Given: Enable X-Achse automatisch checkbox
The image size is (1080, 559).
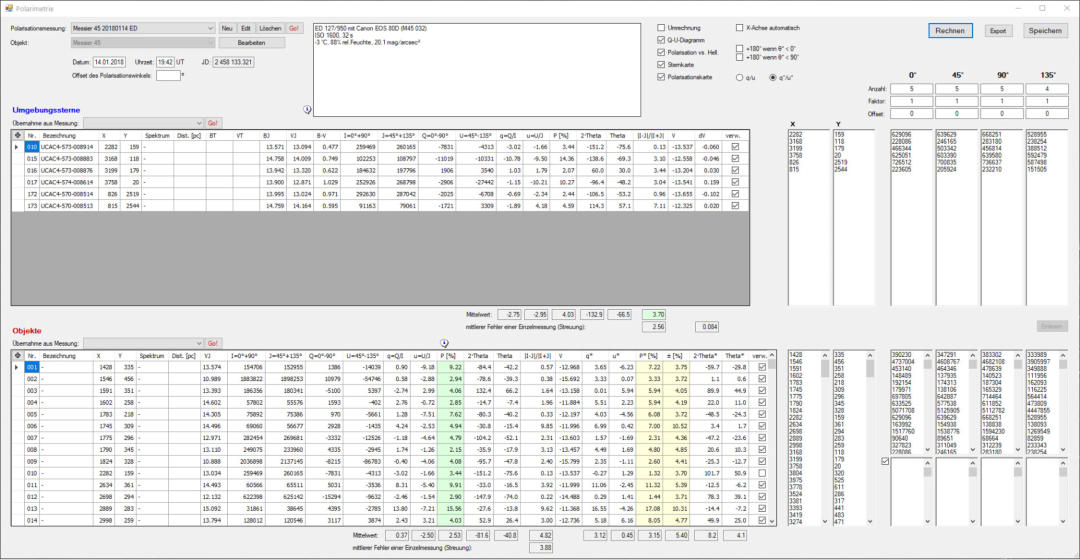Looking at the screenshot, I should click(739, 27).
